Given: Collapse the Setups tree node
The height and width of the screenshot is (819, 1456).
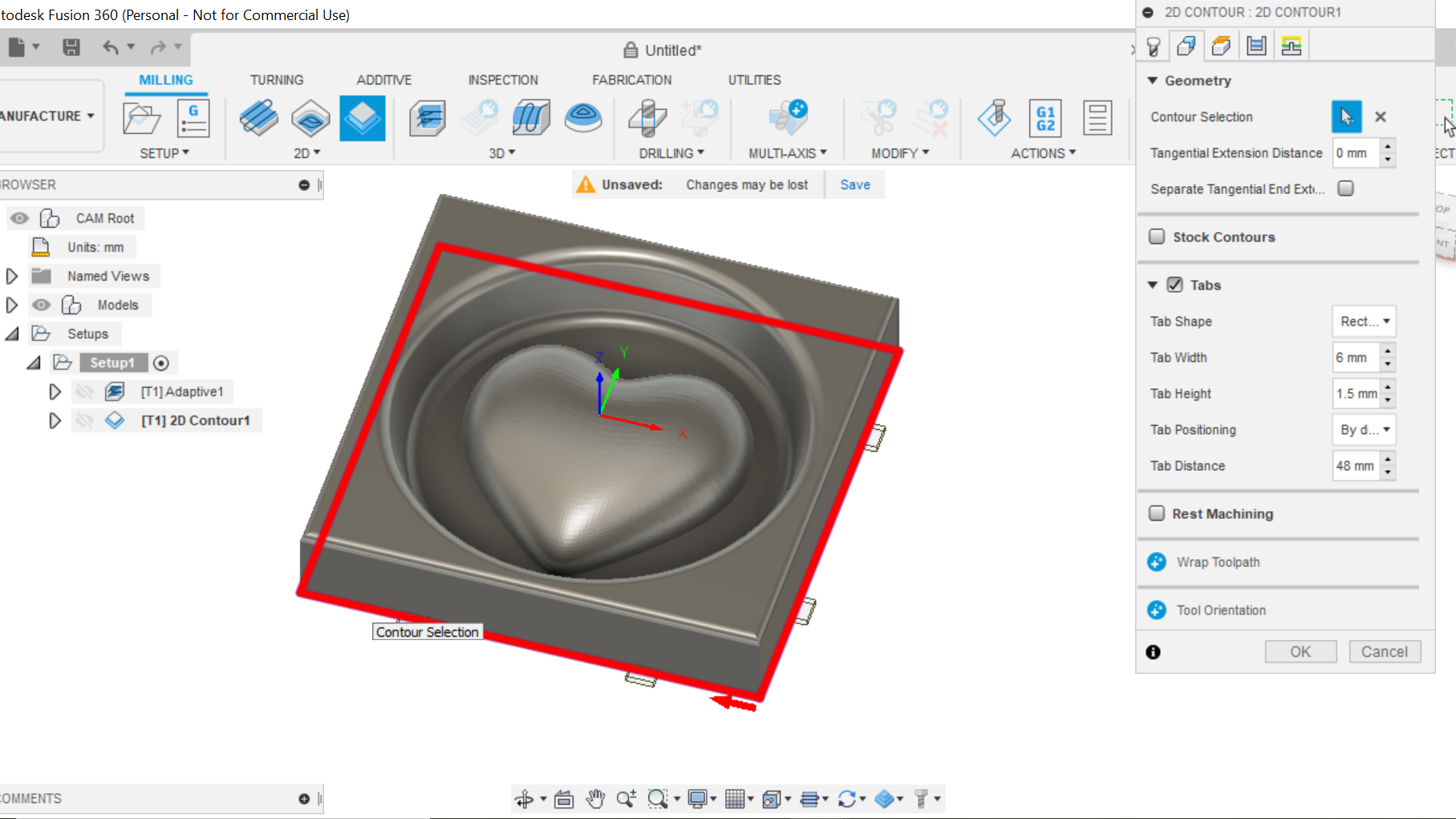Looking at the screenshot, I should tap(12, 334).
